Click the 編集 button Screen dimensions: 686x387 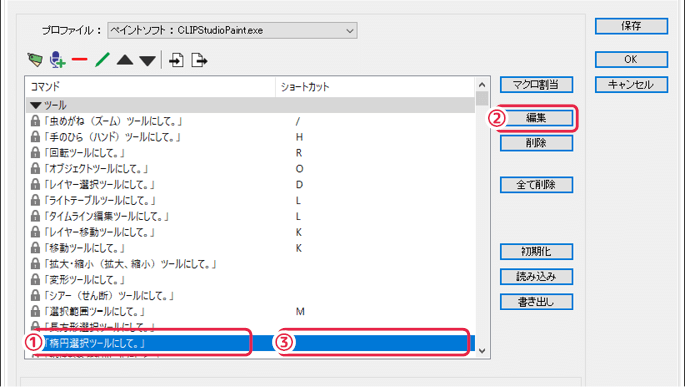click(536, 118)
